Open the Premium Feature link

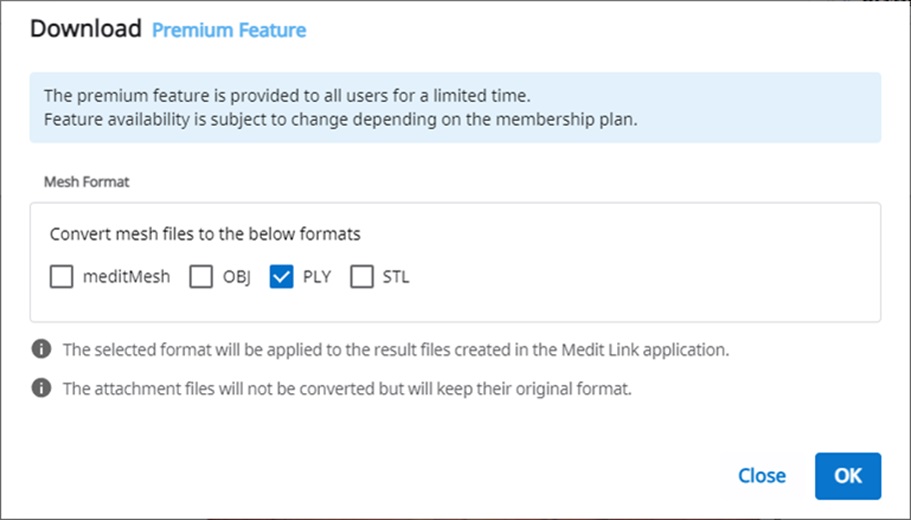(229, 30)
